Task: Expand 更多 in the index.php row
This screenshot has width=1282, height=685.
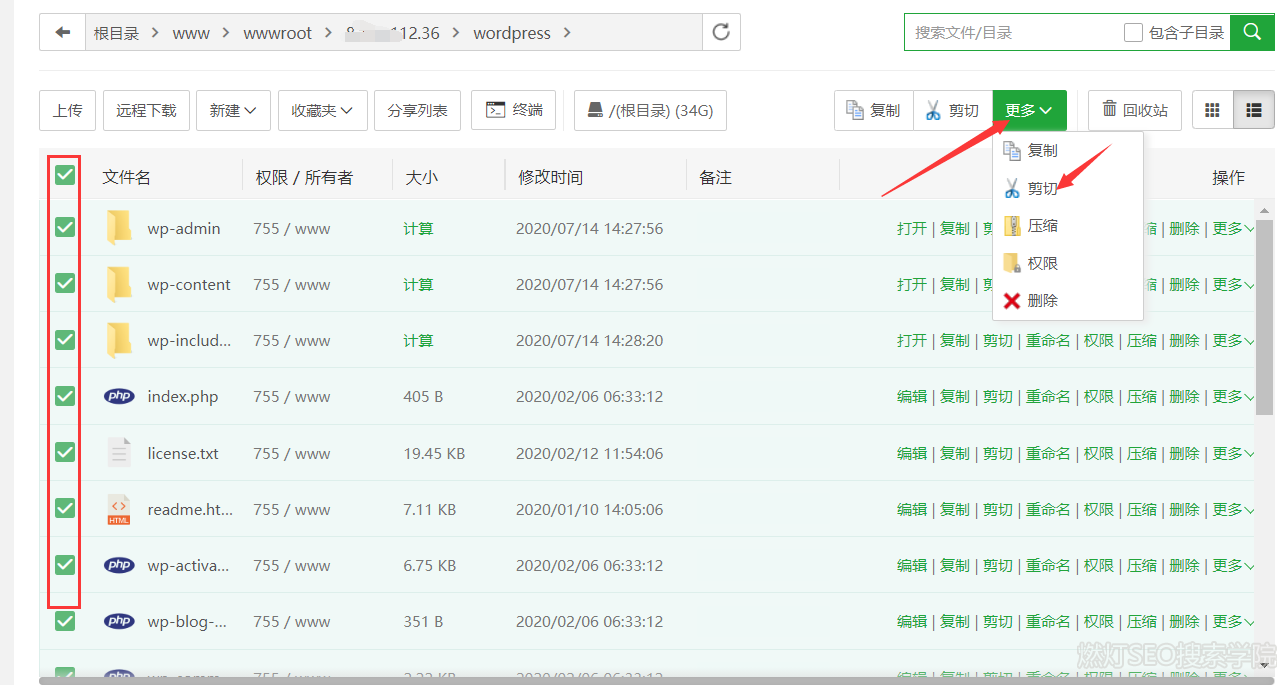Action: pyautogui.click(x=1232, y=396)
